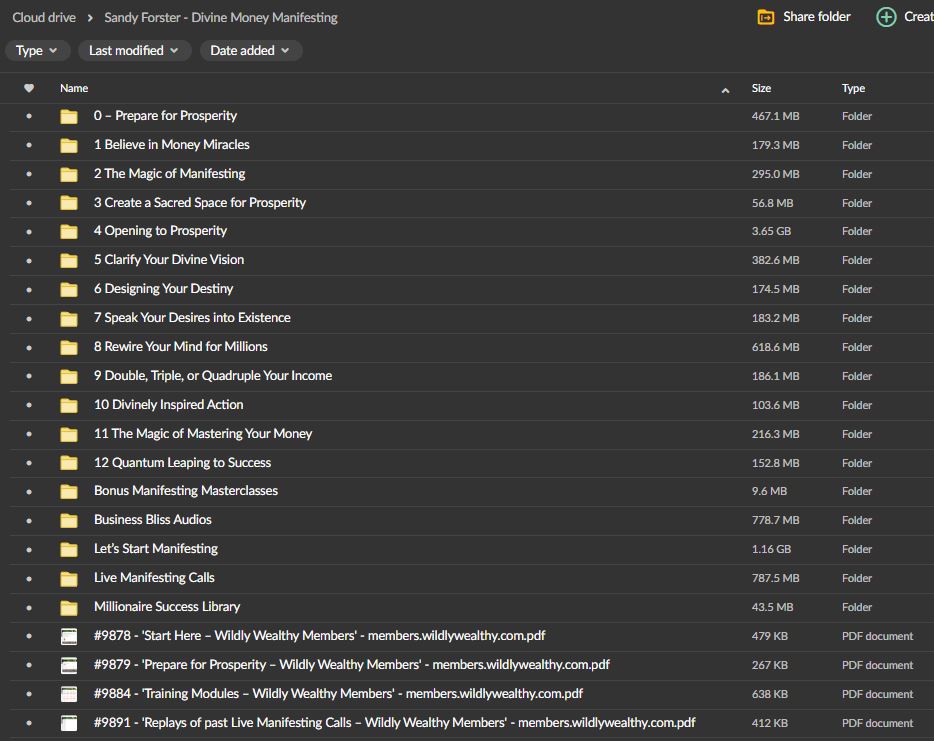Open the folder icon for 0 – Prepare for Prosperity
The height and width of the screenshot is (741, 934).
(x=68, y=116)
